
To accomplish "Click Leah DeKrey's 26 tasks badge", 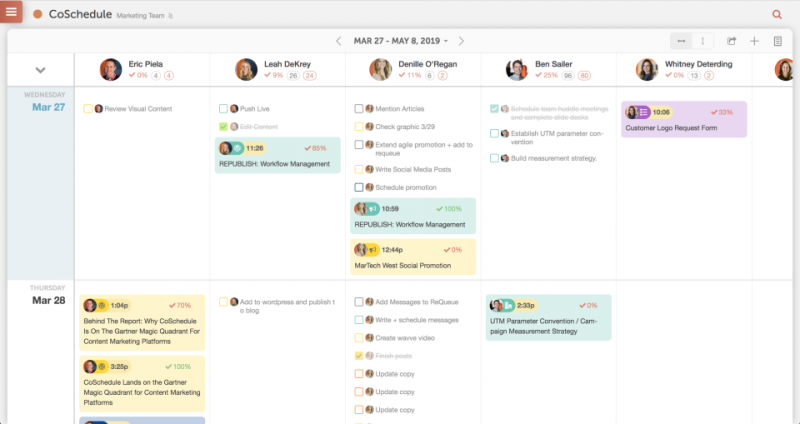I will [293, 76].
